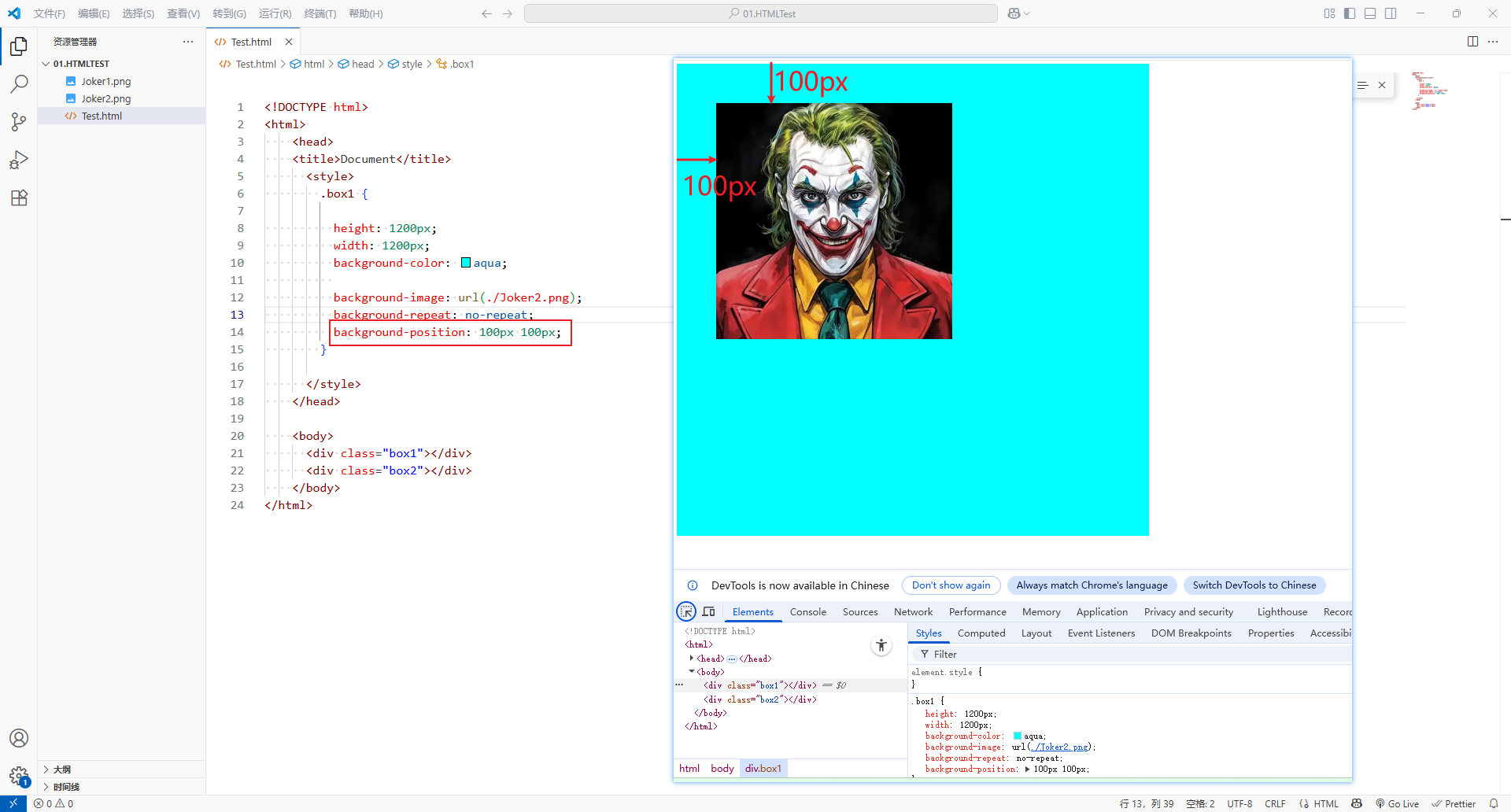Open Explorer panel More Actions ellipsis

(x=188, y=42)
